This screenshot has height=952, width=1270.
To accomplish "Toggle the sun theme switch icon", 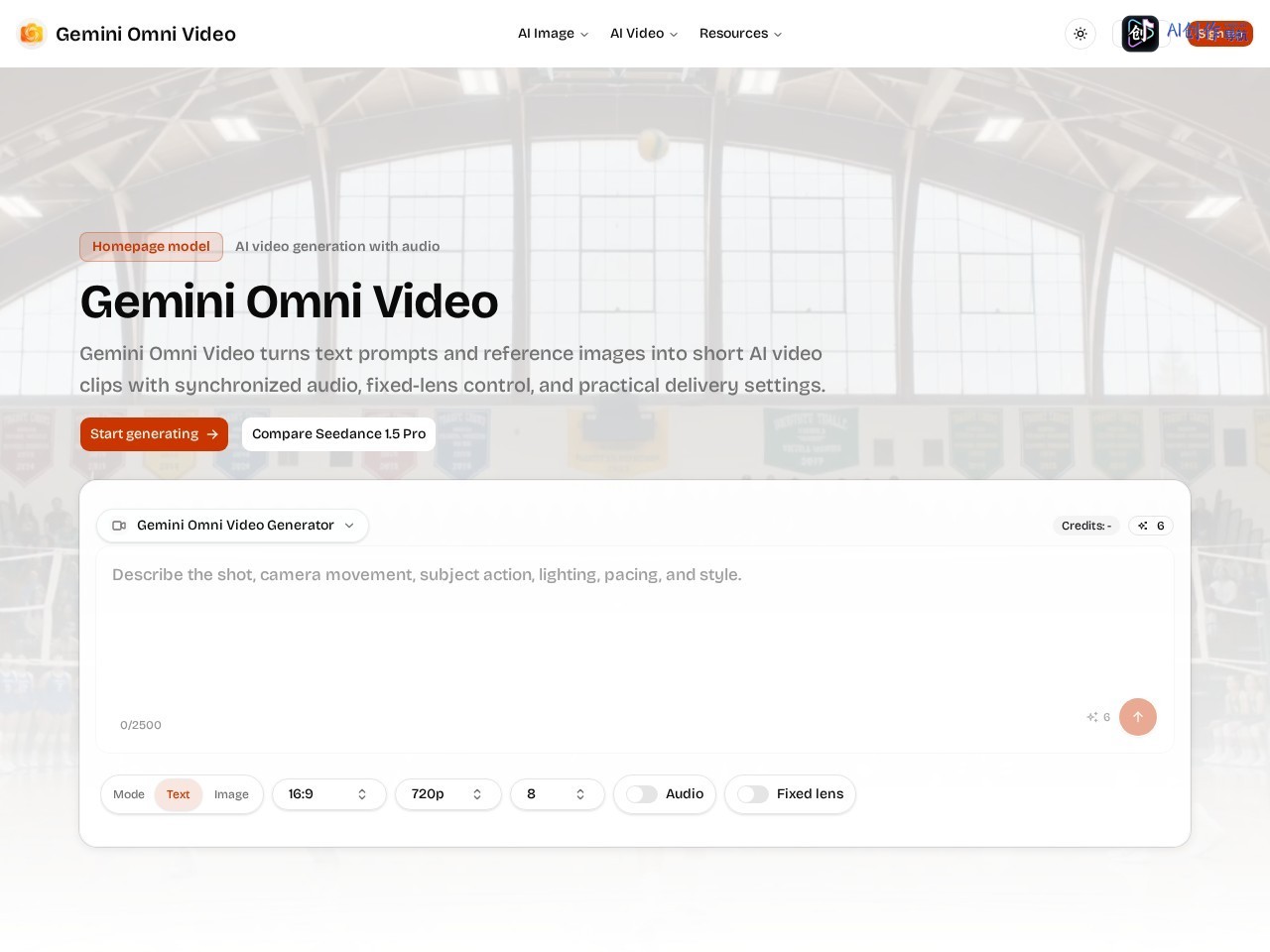I will pyautogui.click(x=1080, y=34).
